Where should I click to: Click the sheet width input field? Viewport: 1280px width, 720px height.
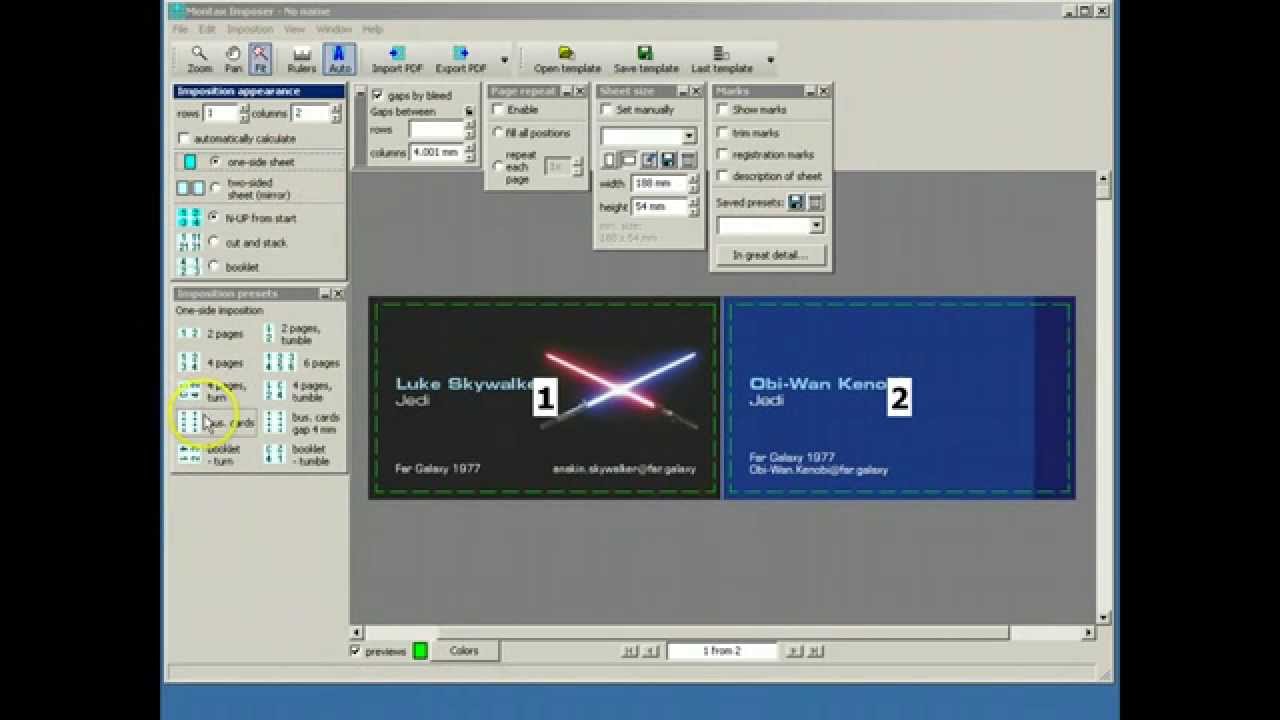coord(660,184)
